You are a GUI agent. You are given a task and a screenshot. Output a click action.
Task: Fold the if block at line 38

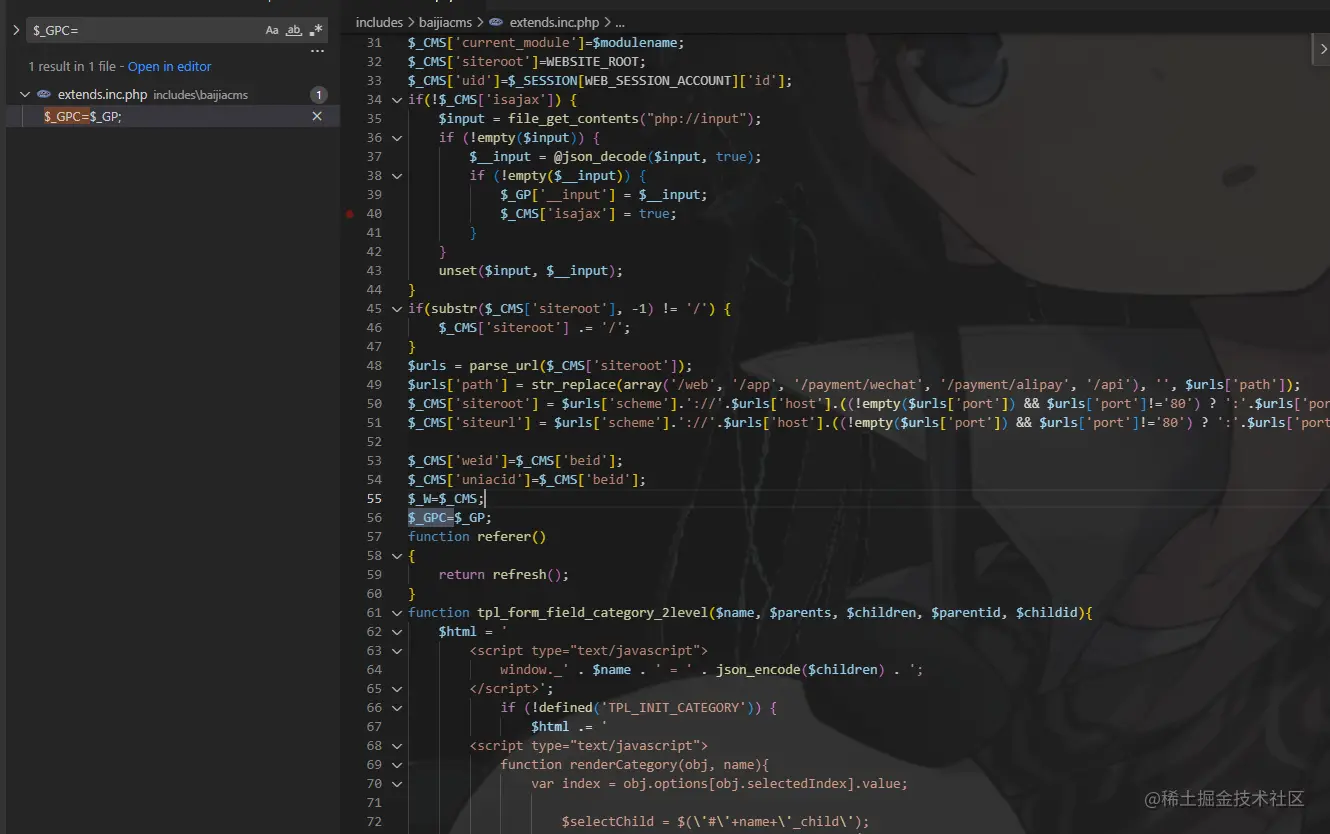397,176
